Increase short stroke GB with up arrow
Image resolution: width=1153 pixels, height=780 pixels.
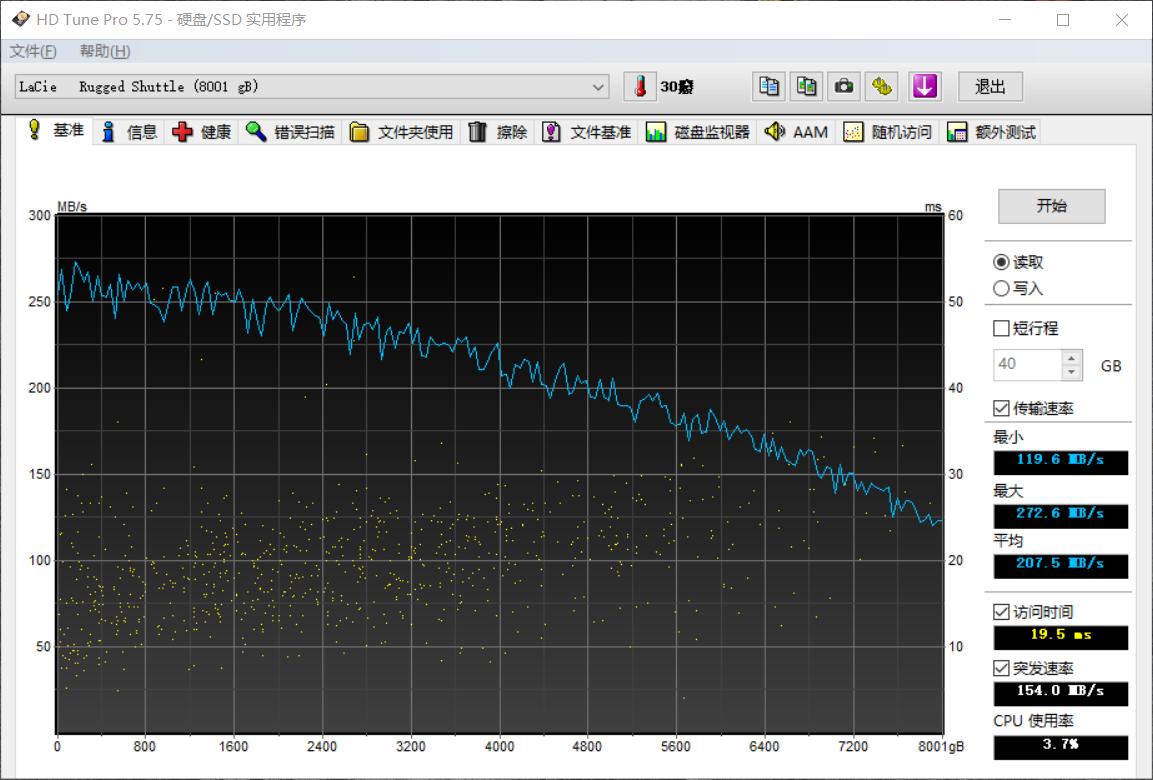(1072, 358)
